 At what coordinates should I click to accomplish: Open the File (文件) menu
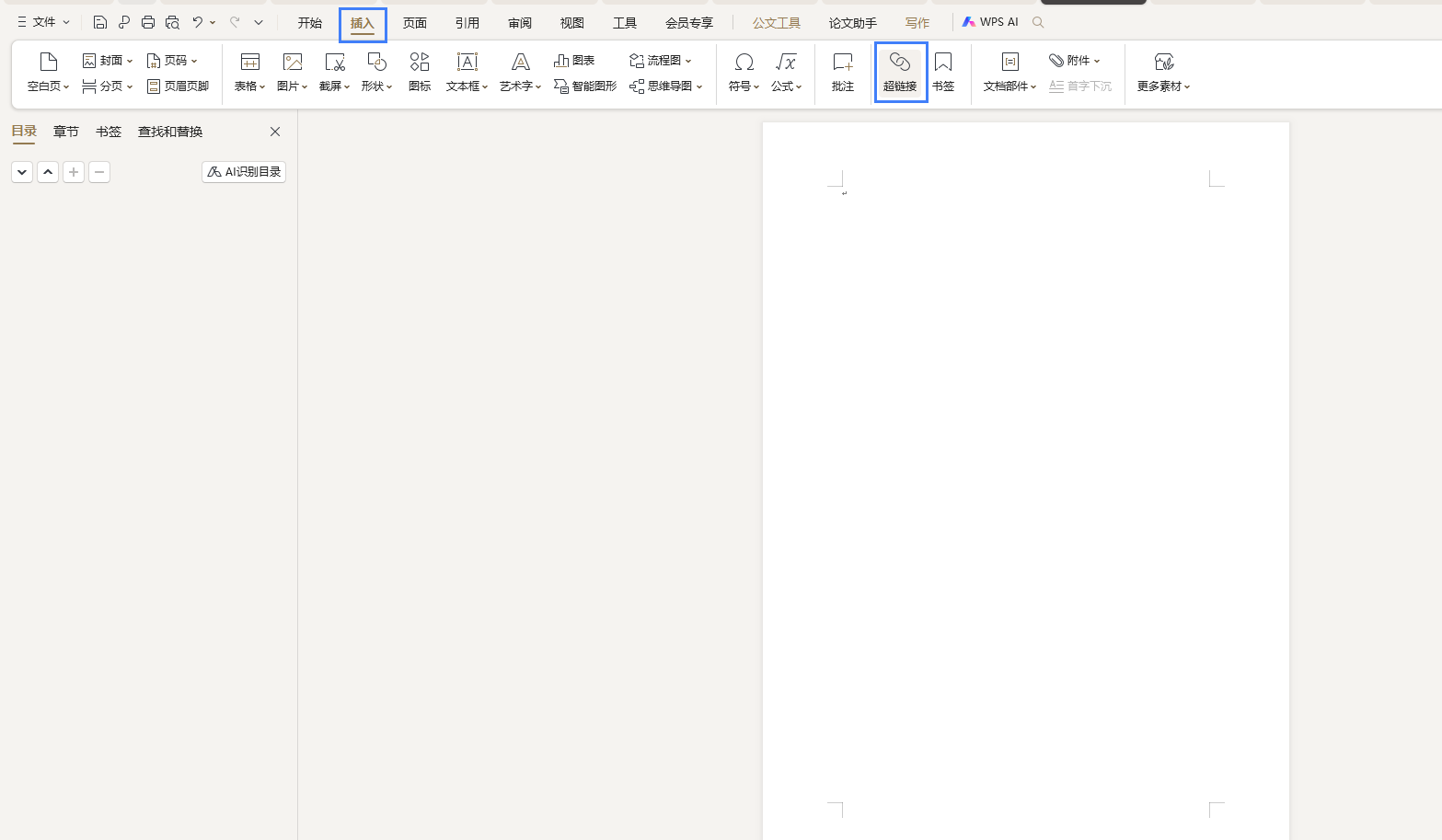pos(43,22)
